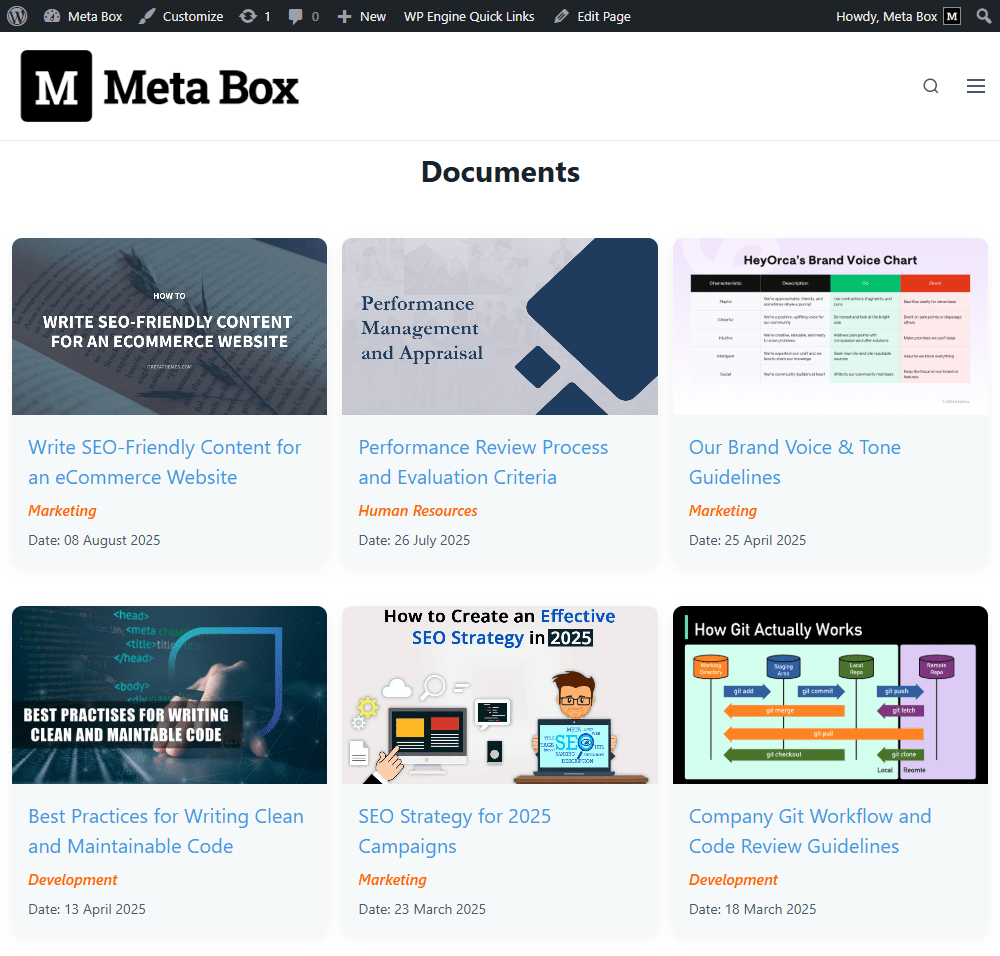Open WP Engine Quick Links menu
The height and width of the screenshot is (956, 1000).
[468, 16]
